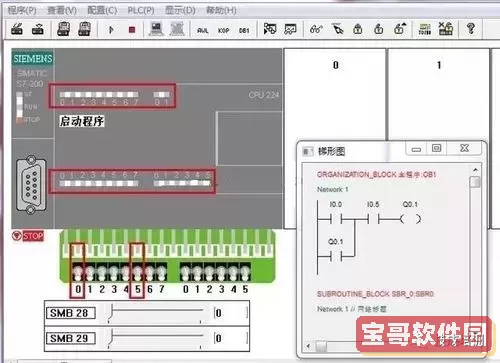This screenshot has width=500, height=363.
Task: Click the offline exchange computer icon
Action: 177,29
